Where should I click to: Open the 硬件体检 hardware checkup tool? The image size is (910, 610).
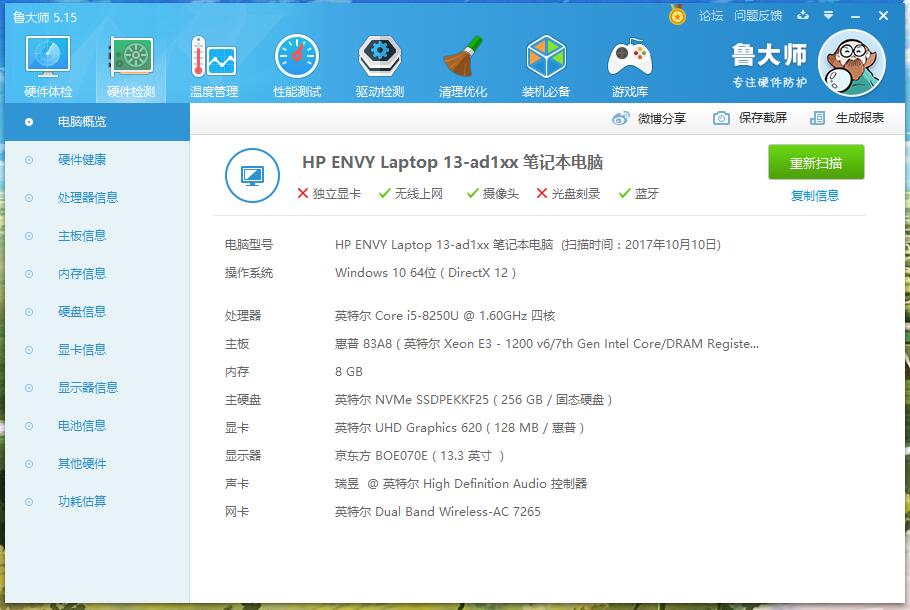pyautogui.click(x=46, y=63)
